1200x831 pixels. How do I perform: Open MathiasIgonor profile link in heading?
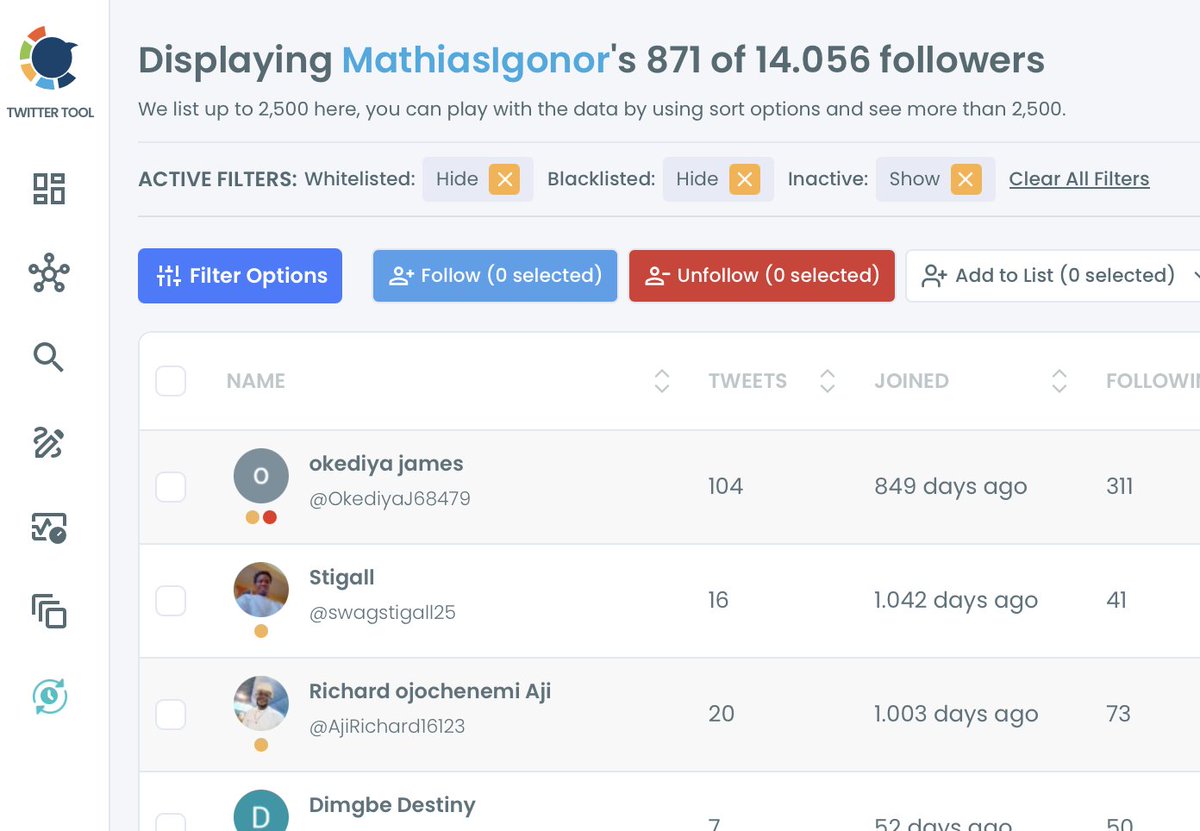(x=476, y=61)
